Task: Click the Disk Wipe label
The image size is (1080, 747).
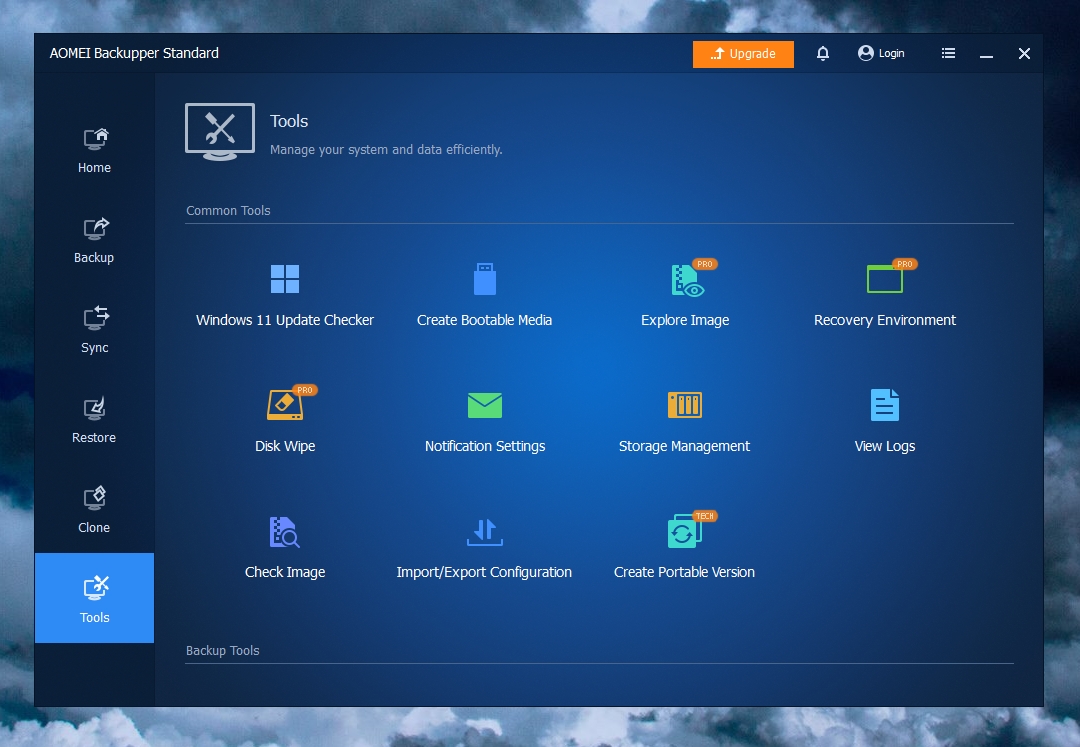Action: click(284, 446)
